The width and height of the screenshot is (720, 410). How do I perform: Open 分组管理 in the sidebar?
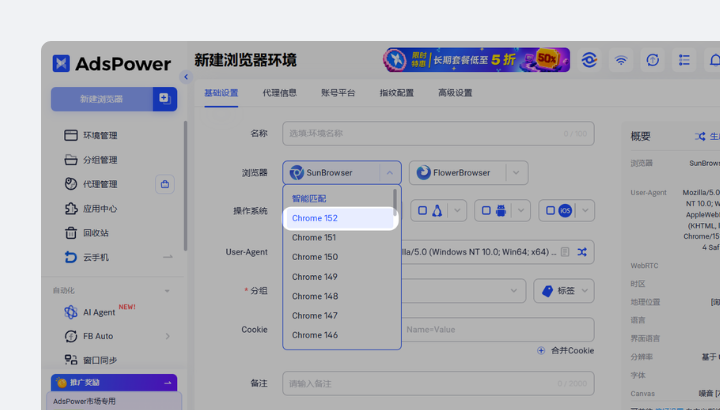(90, 160)
